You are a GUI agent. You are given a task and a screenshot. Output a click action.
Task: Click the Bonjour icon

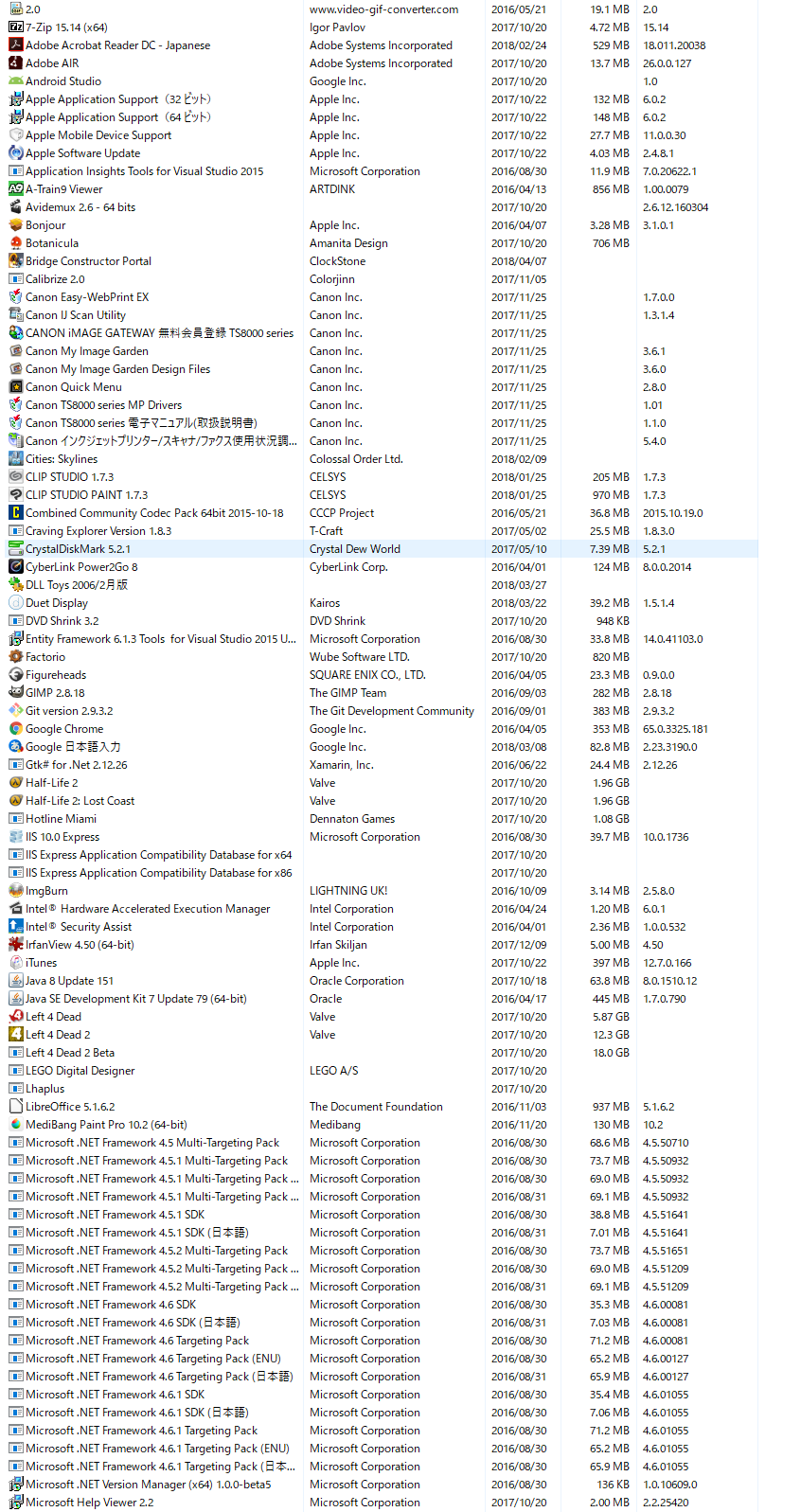click(15, 224)
